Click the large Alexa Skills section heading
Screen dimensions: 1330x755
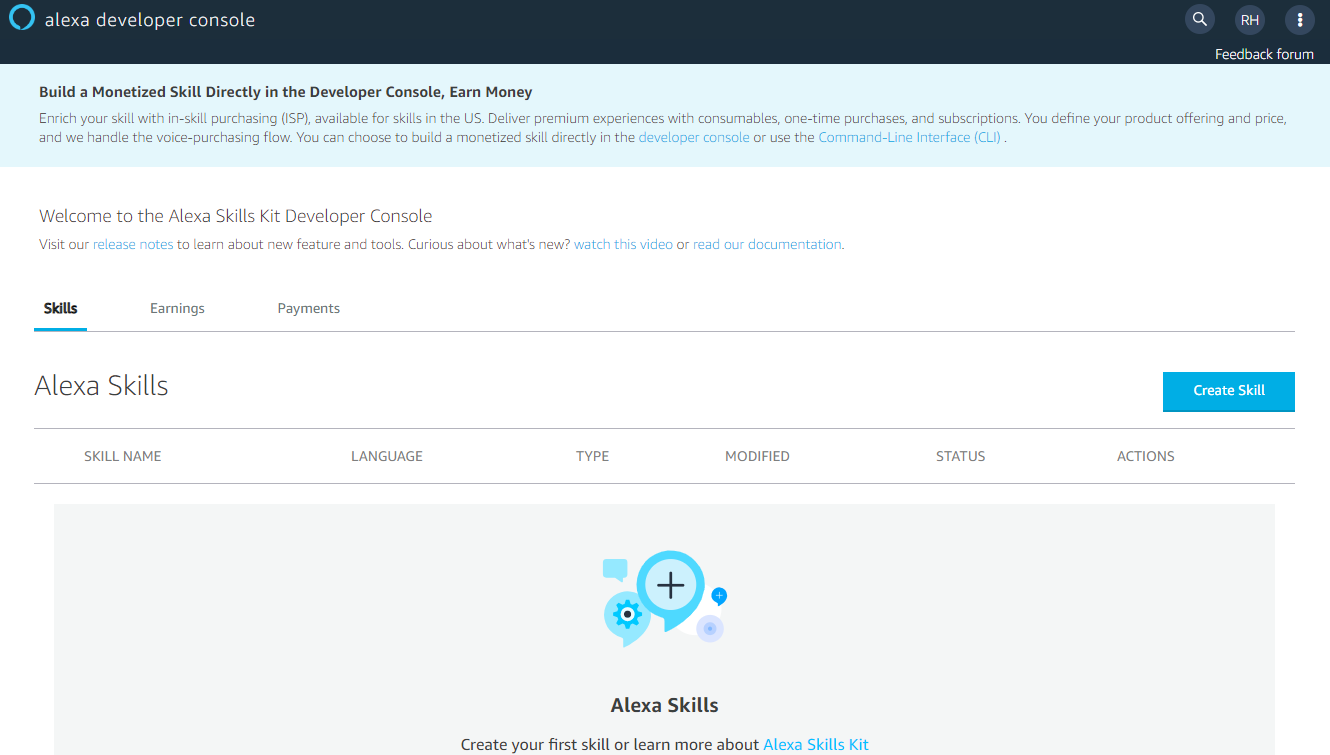(101, 386)
